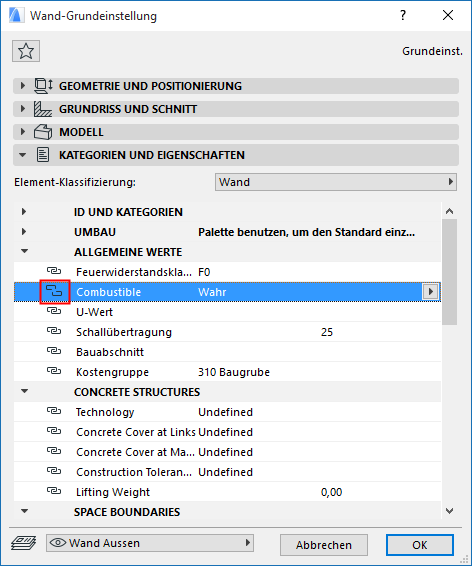
Task: Toggle link icon next to Bauabschnitt
Action: pos(54,351)
